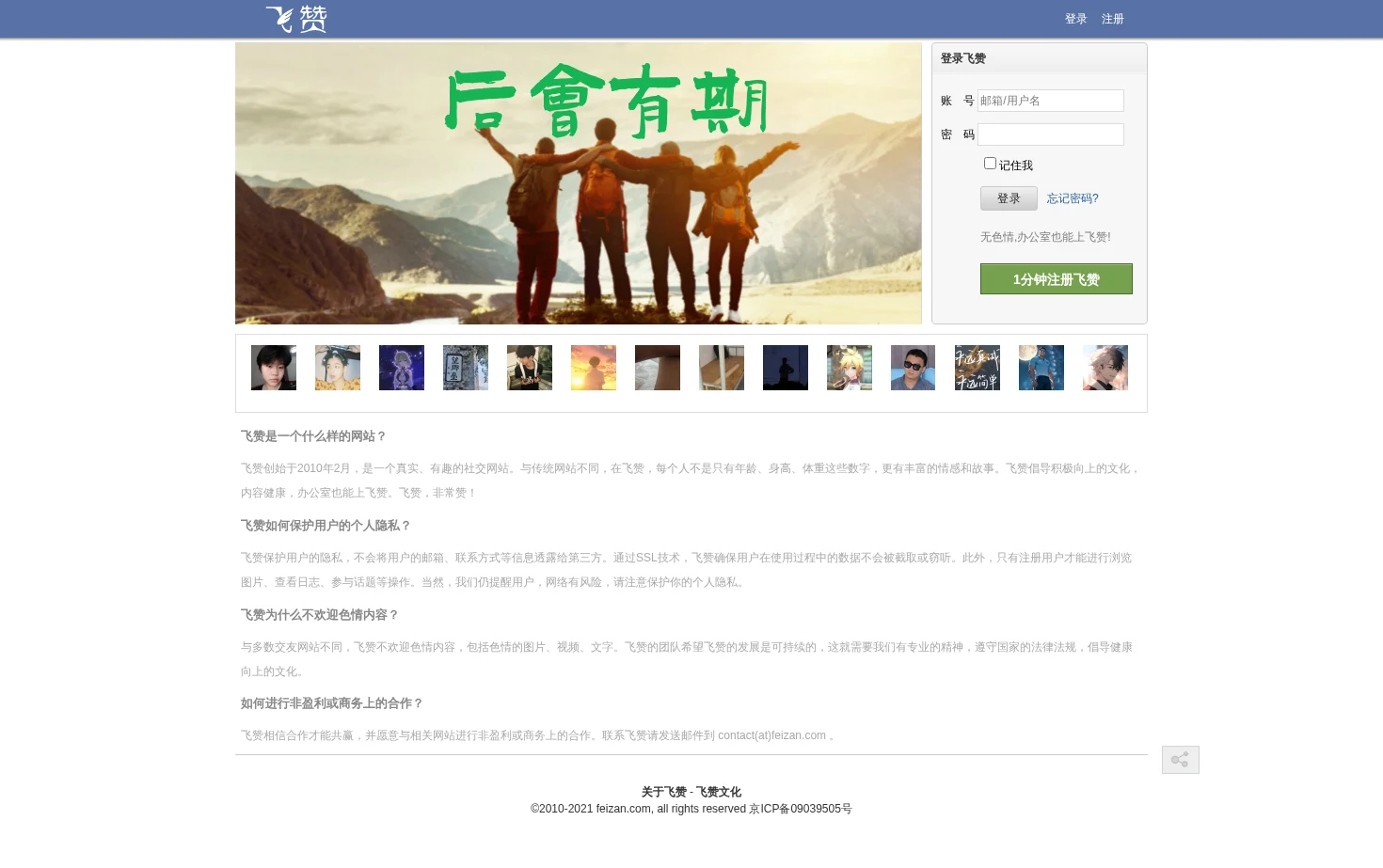Open avatar showing wooden bed frame
This screenshot has height=868, width=1383.
pyautogui.click(x=722, y=368)
